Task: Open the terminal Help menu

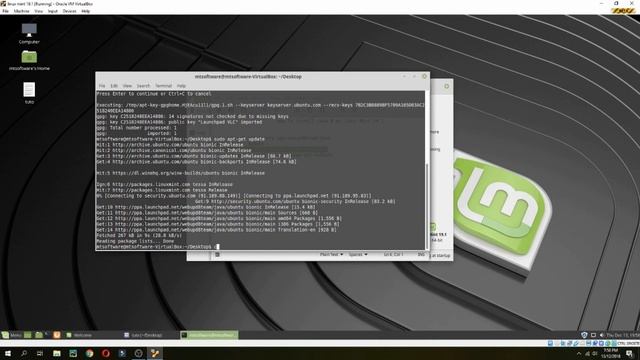Action: click(x=181, y=86)
